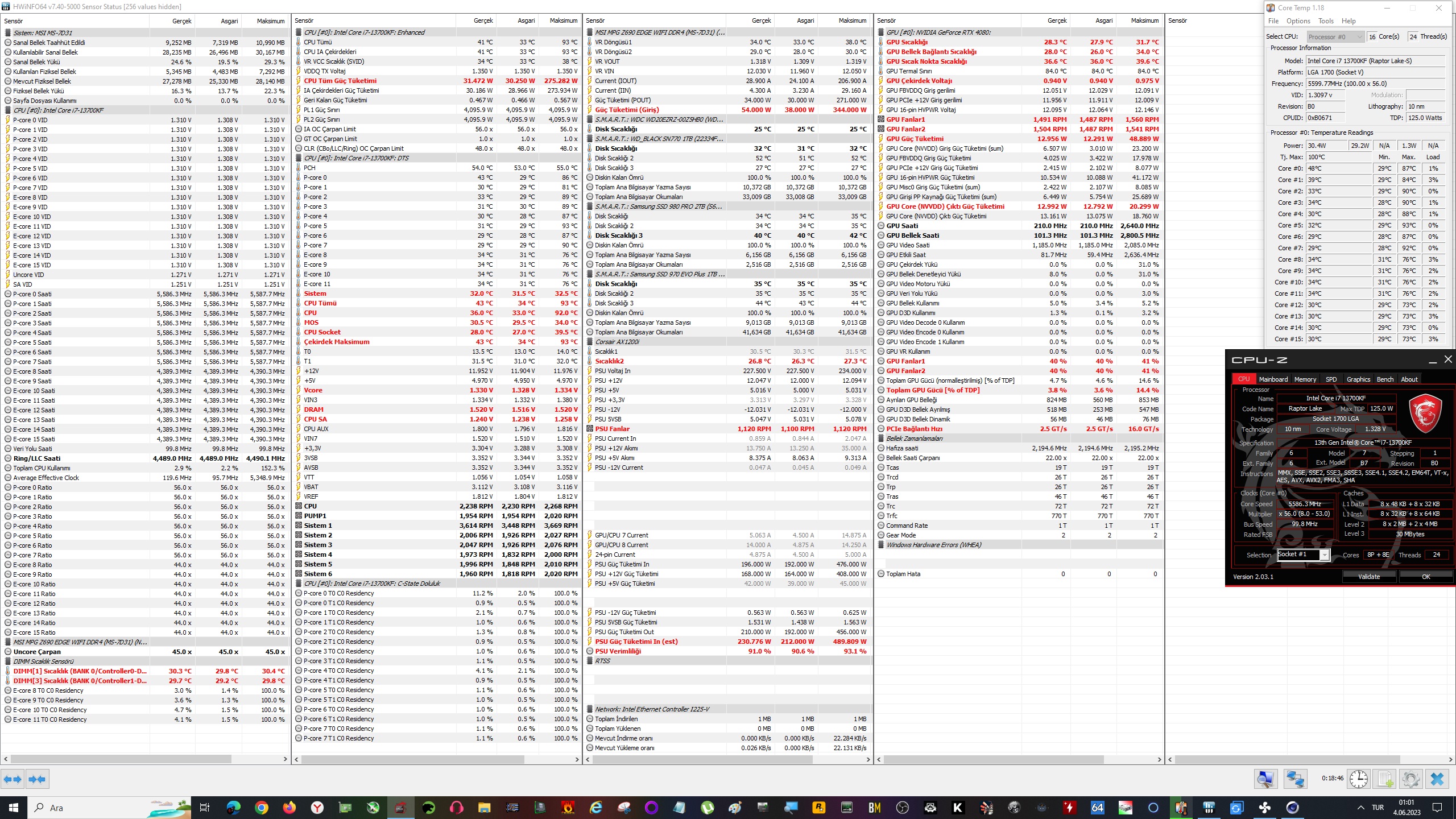Image resolution: width=1456 pixels, height=819 pixels.
Task: Open the Windows Start menu
Action: point(14,808)
